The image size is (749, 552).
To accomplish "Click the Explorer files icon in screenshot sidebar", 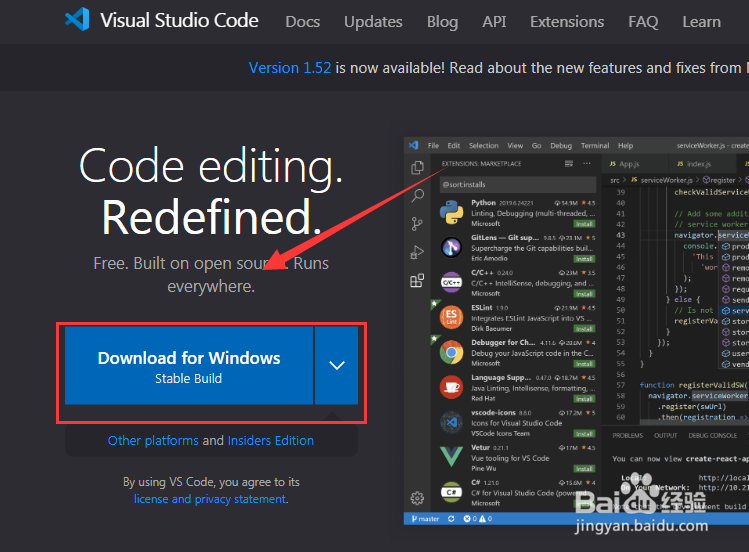I will 417,168.
